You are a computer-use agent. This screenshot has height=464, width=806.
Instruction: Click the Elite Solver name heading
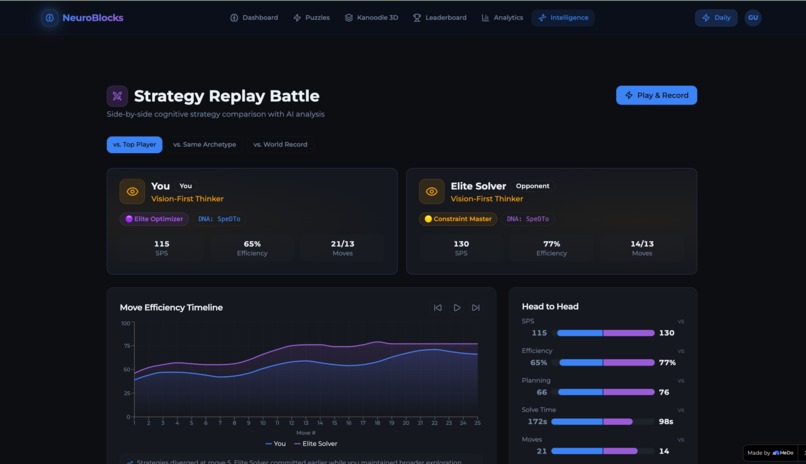point(479,186)
